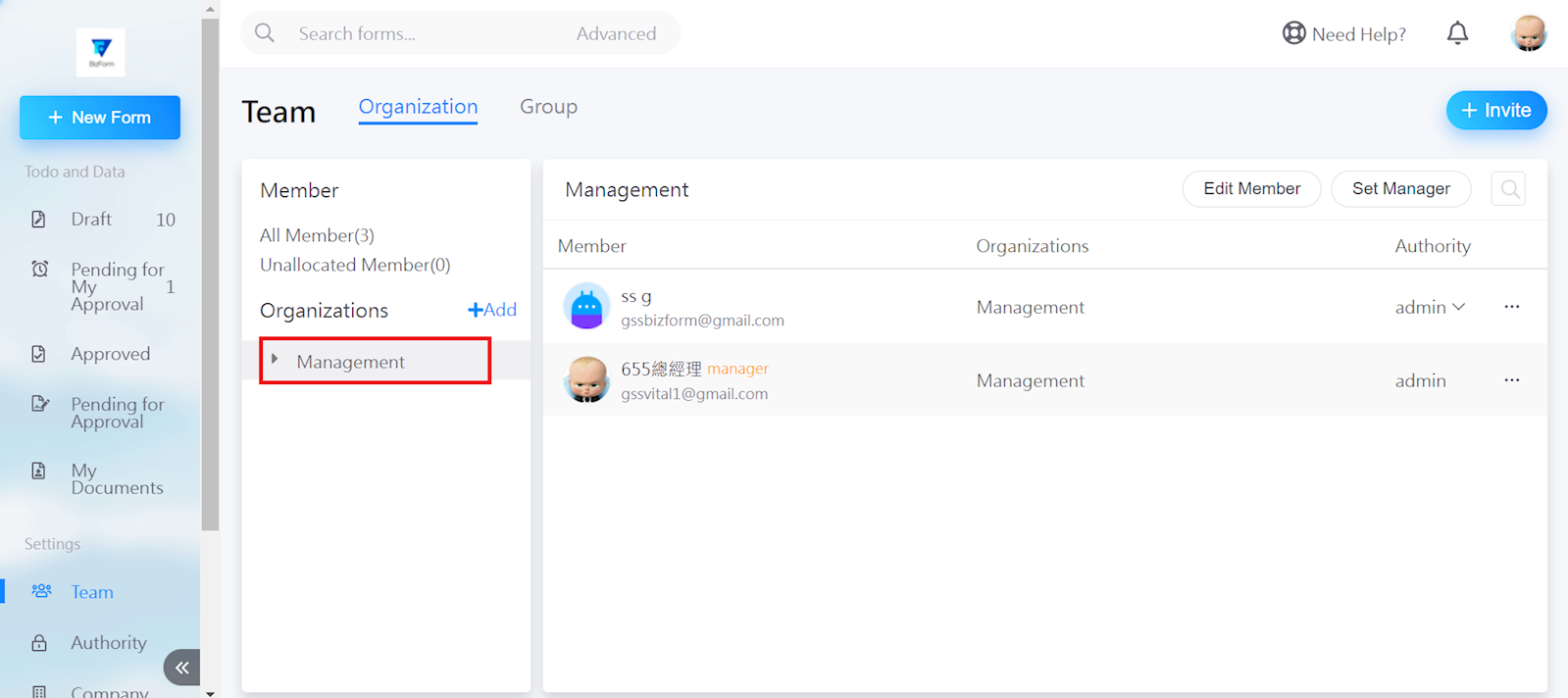Viewport: 1568px width, 698px height.
Task: Open Advanced search options
Action: (616, 33)
